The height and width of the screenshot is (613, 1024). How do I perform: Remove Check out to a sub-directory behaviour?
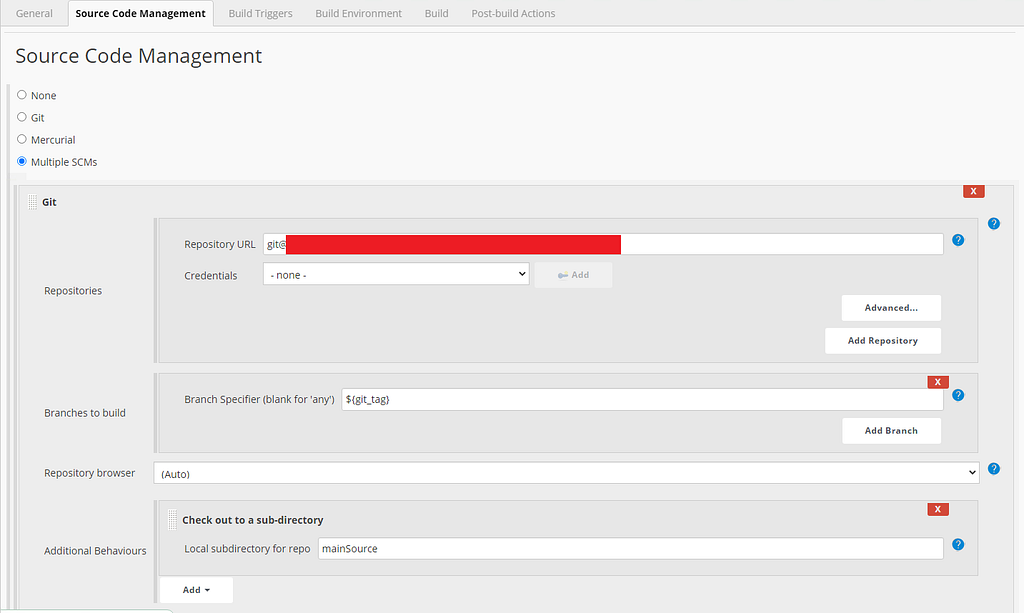coord(938,509)
